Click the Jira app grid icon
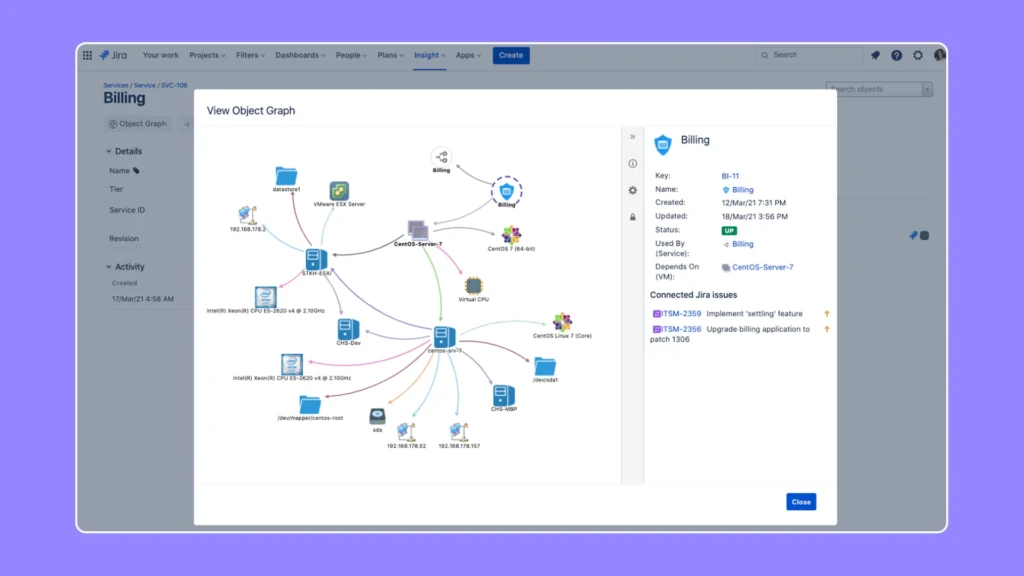Image resolution: width=1024 pixels, height=576 pixels. (87, 55)
